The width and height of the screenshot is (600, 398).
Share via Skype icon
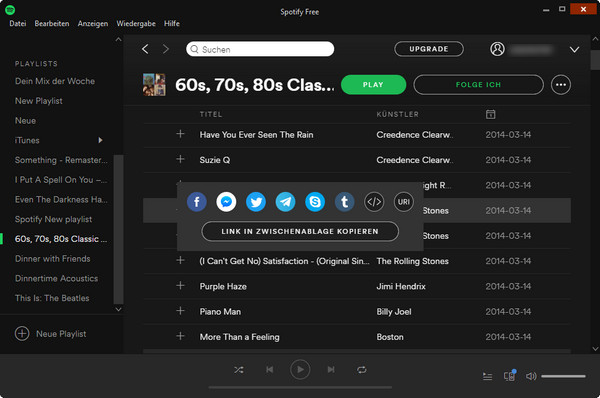coord(315,202)
